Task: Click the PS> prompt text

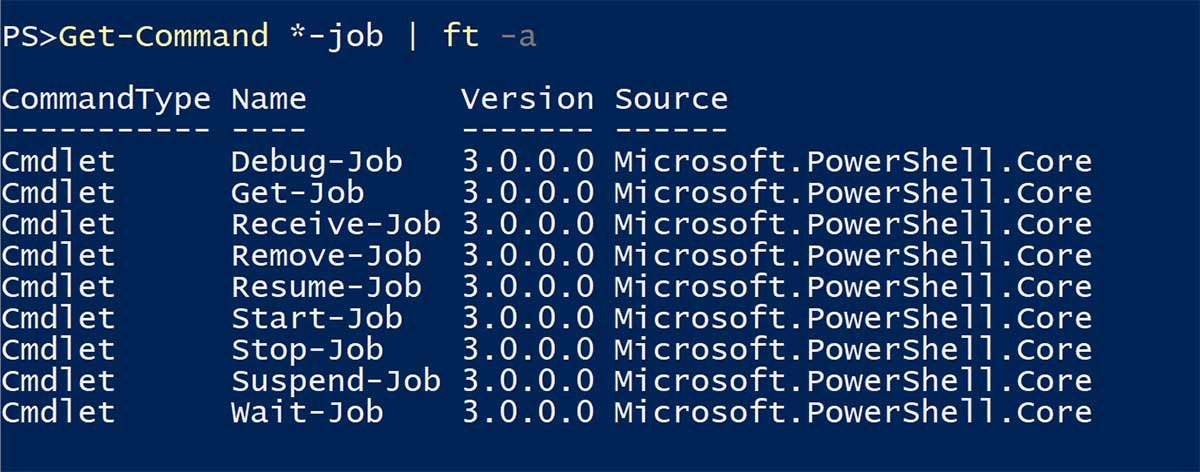Action: (29, 37)
